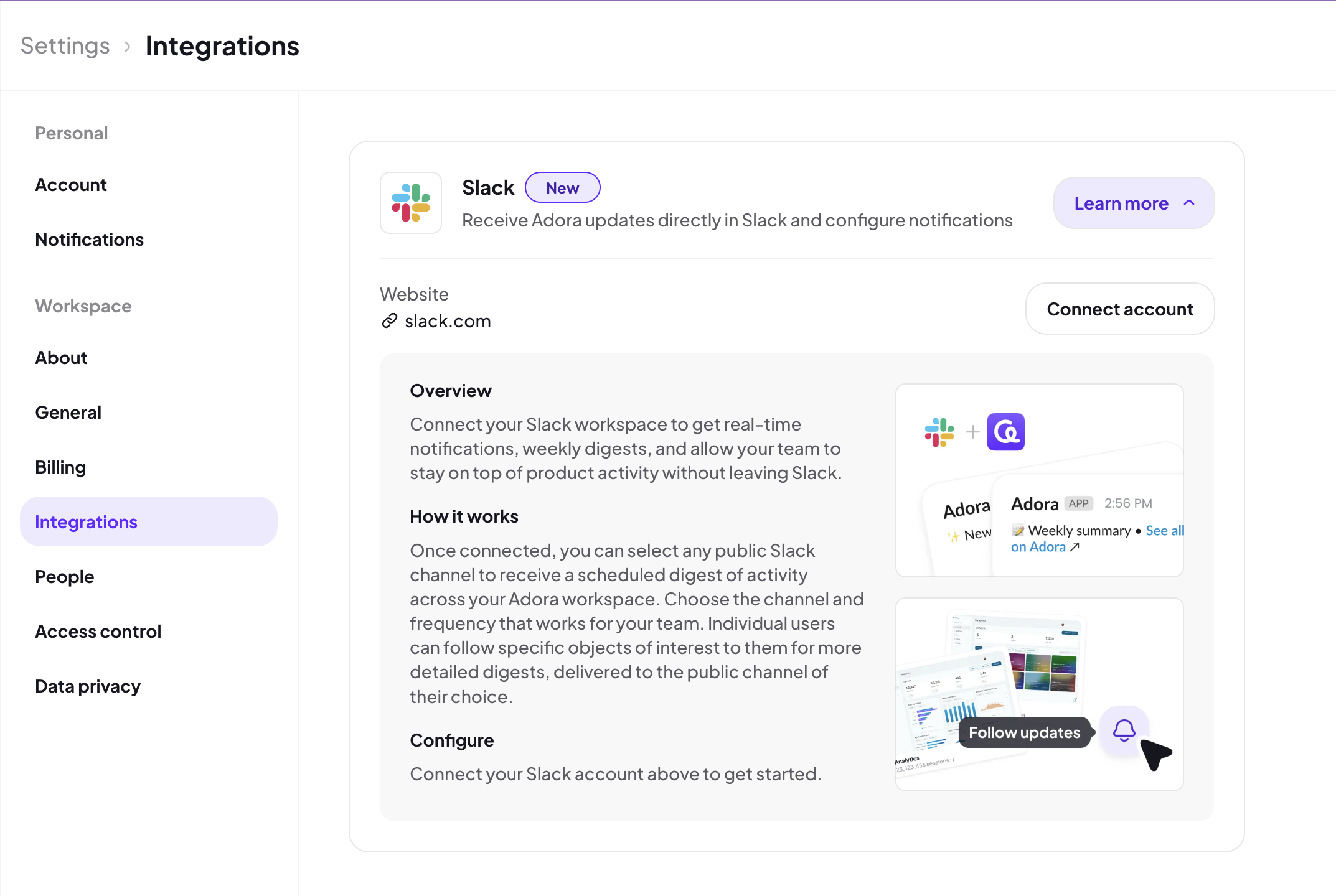The image size is (1336, 896).
Task: Click the 'Weekly summary' text in the preview
Action: coord(1080,531)
